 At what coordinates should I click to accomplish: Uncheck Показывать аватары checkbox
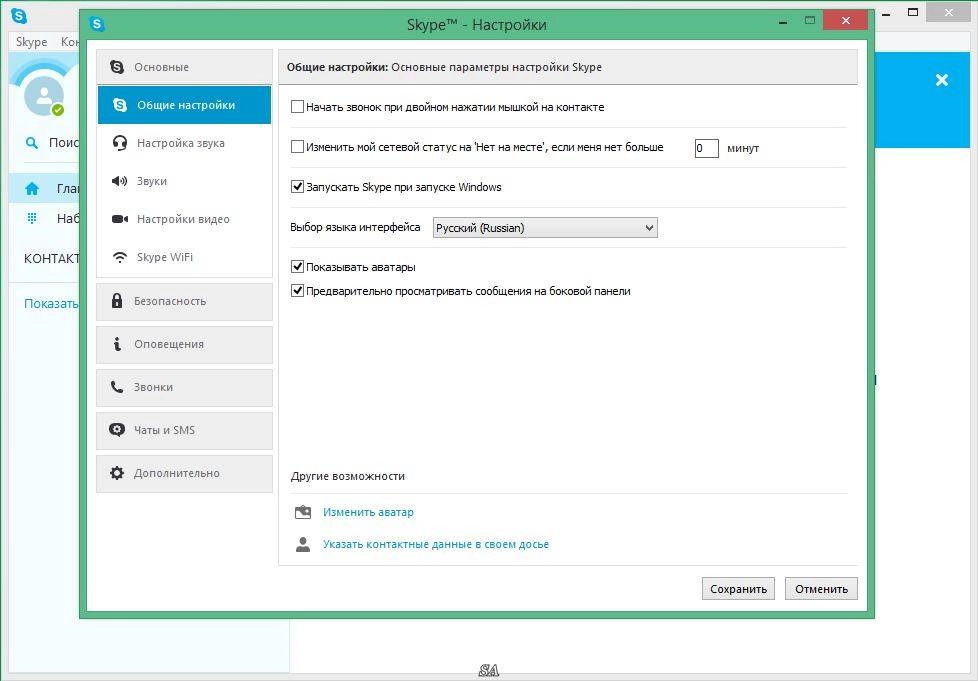pyautogui.click(x=298, y=266)
